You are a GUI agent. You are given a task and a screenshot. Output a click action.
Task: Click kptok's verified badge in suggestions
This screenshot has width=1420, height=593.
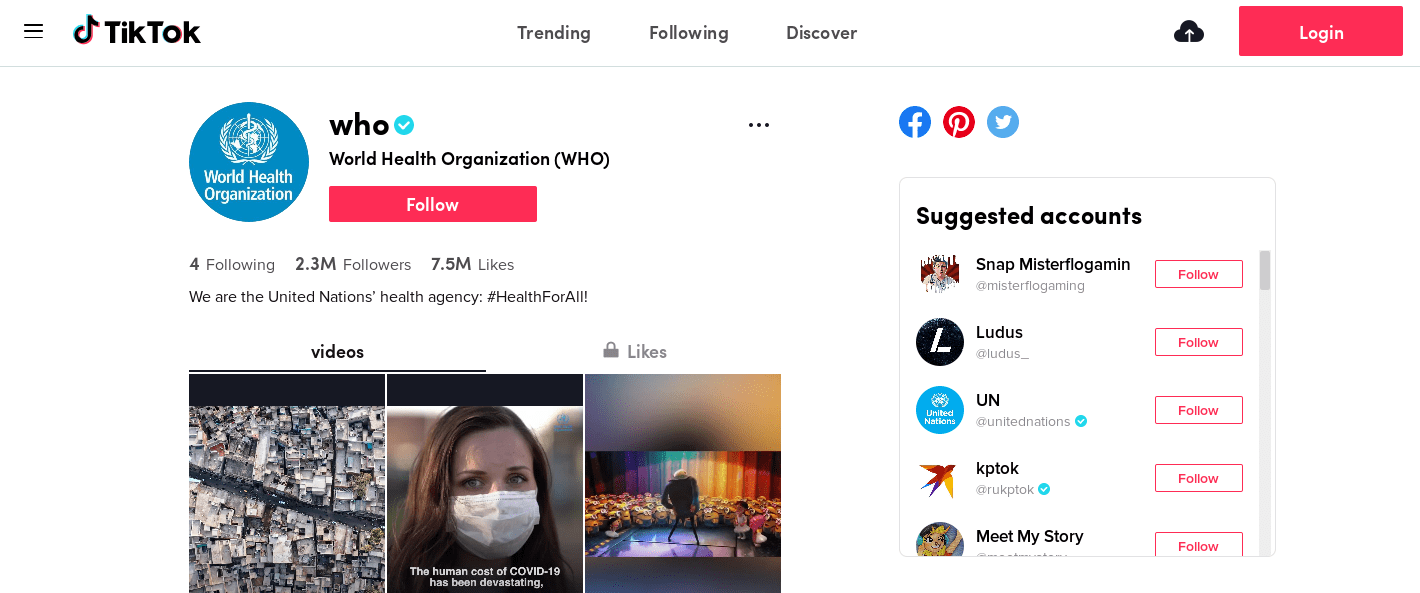click(1043, 489)
